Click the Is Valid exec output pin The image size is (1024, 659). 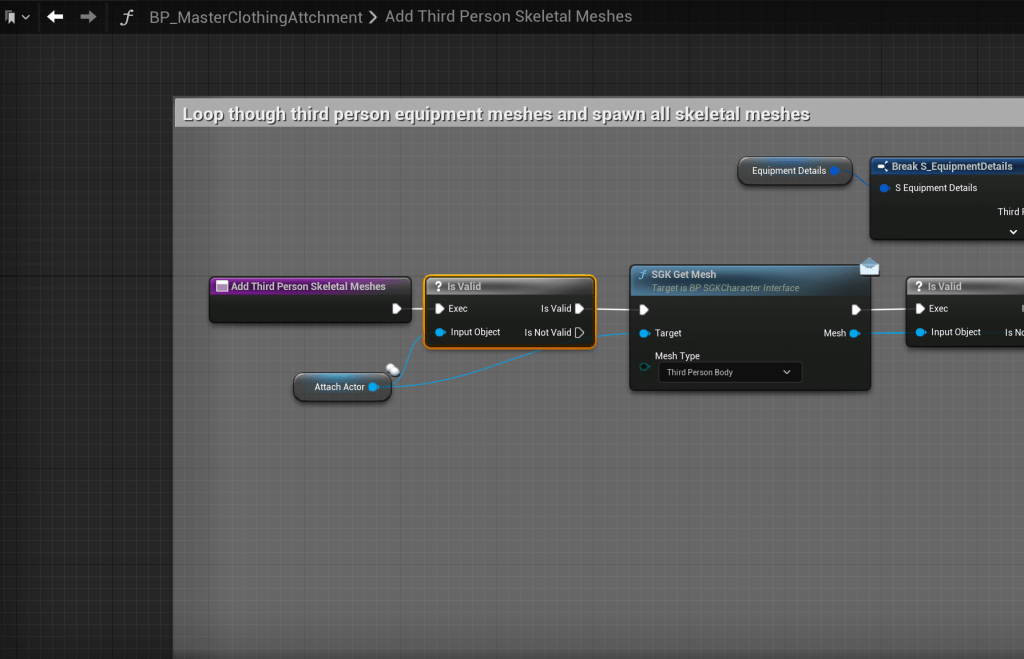pyautogui.click(x=579, y=308)
